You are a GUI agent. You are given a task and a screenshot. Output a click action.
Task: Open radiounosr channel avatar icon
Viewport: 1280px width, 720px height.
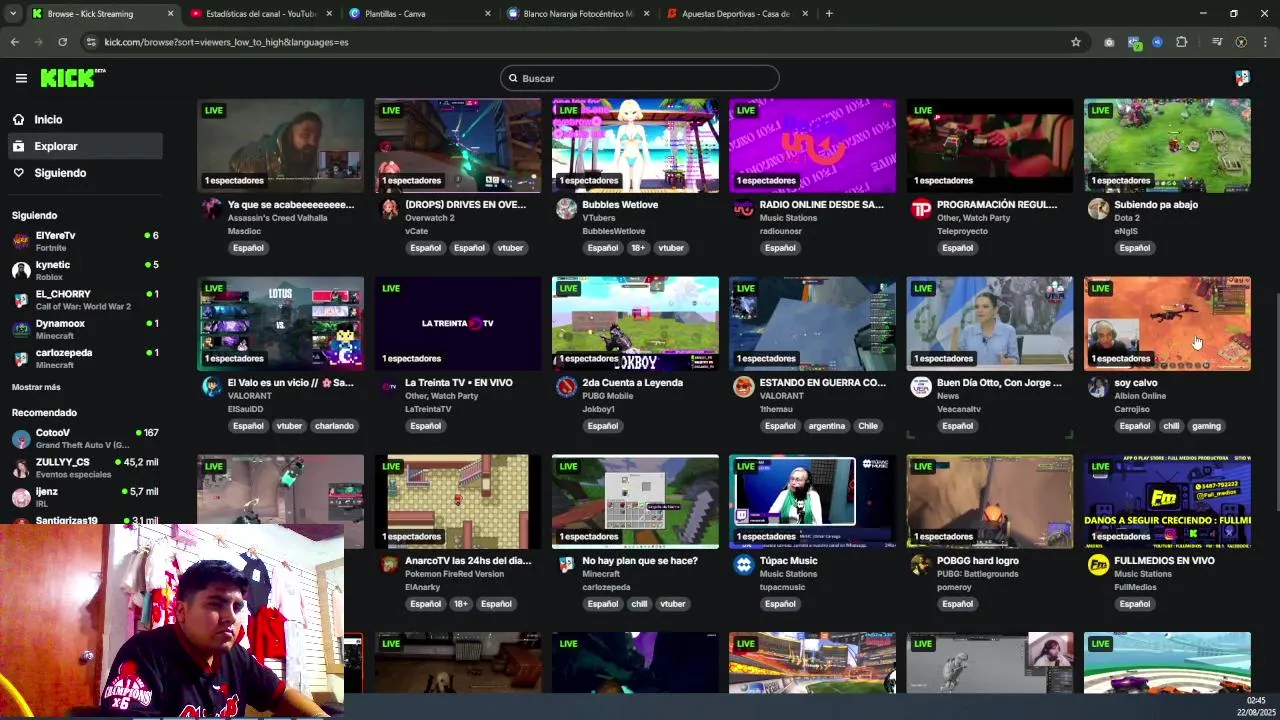click(x=744, y=208)
